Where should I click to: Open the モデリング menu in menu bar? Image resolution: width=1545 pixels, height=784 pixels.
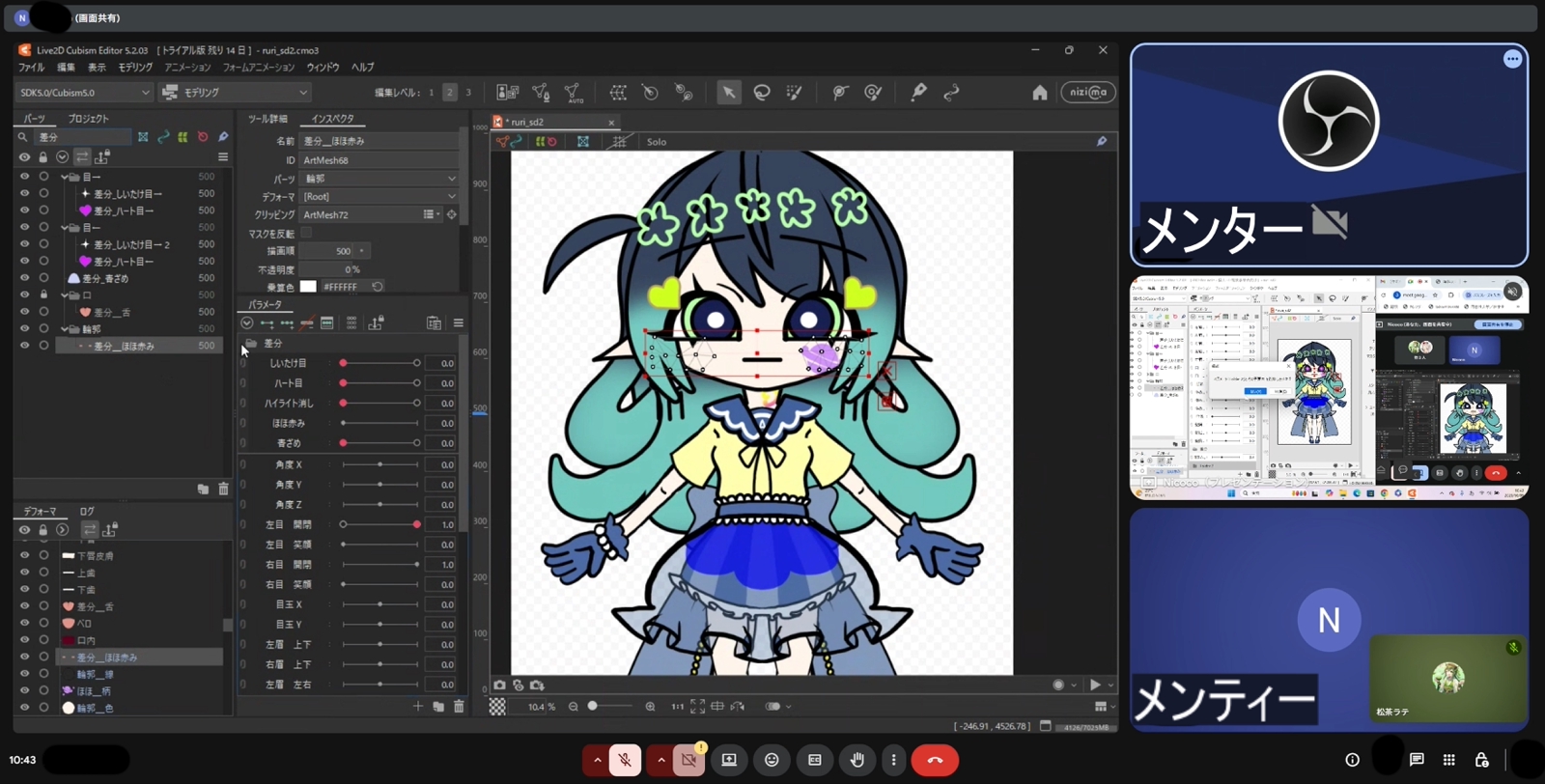pos(135,68)
